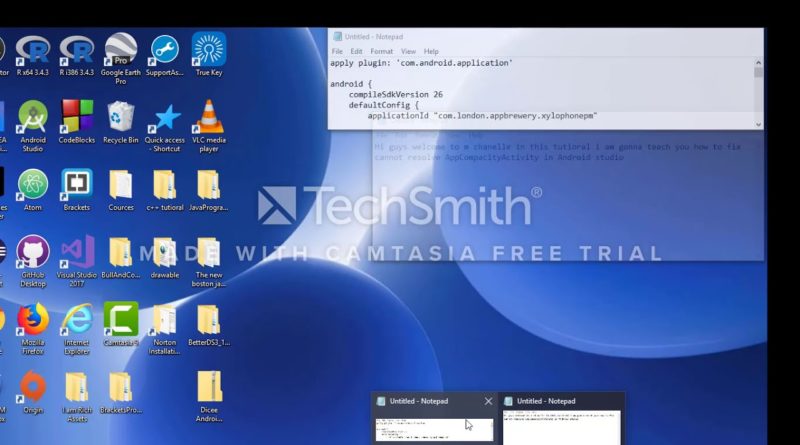The image size is (800, 445).
Task: Click the Untitled - Notepad title bar
Action: click(545, 37)
